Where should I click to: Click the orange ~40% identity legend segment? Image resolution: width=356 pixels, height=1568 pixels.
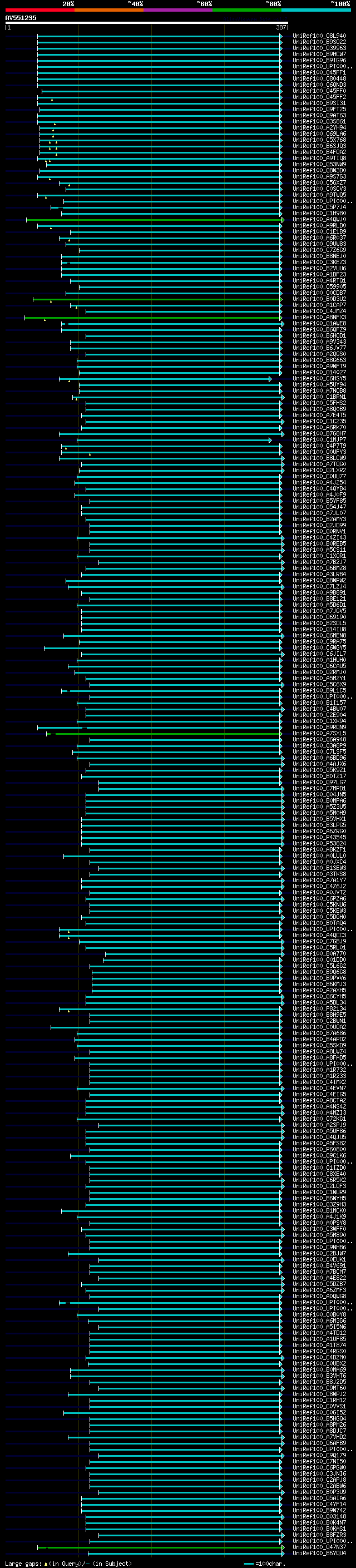[109, 10]
